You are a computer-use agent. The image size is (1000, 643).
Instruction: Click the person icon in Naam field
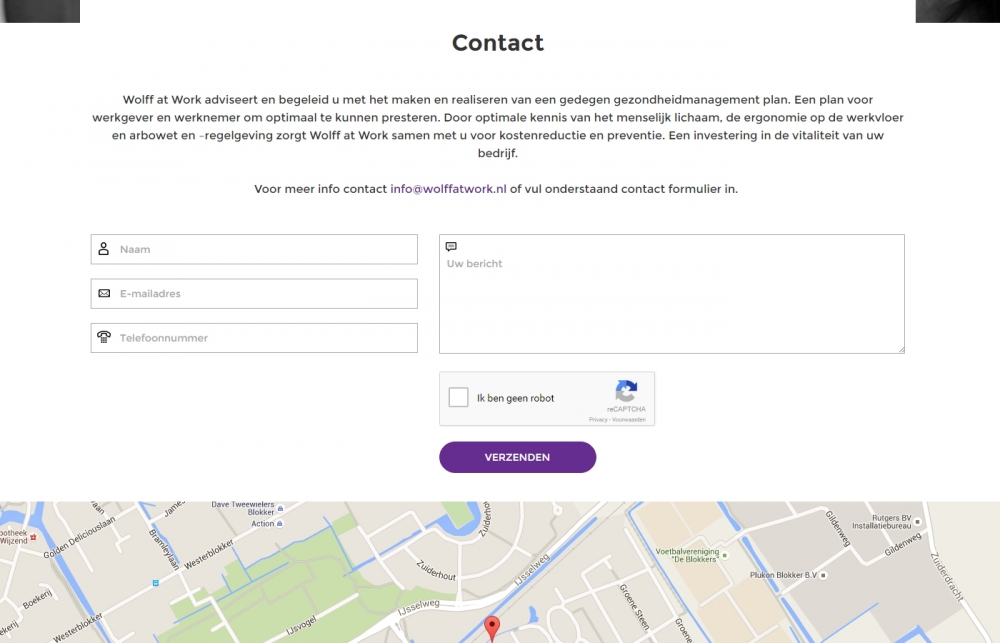tap(103, 249)
